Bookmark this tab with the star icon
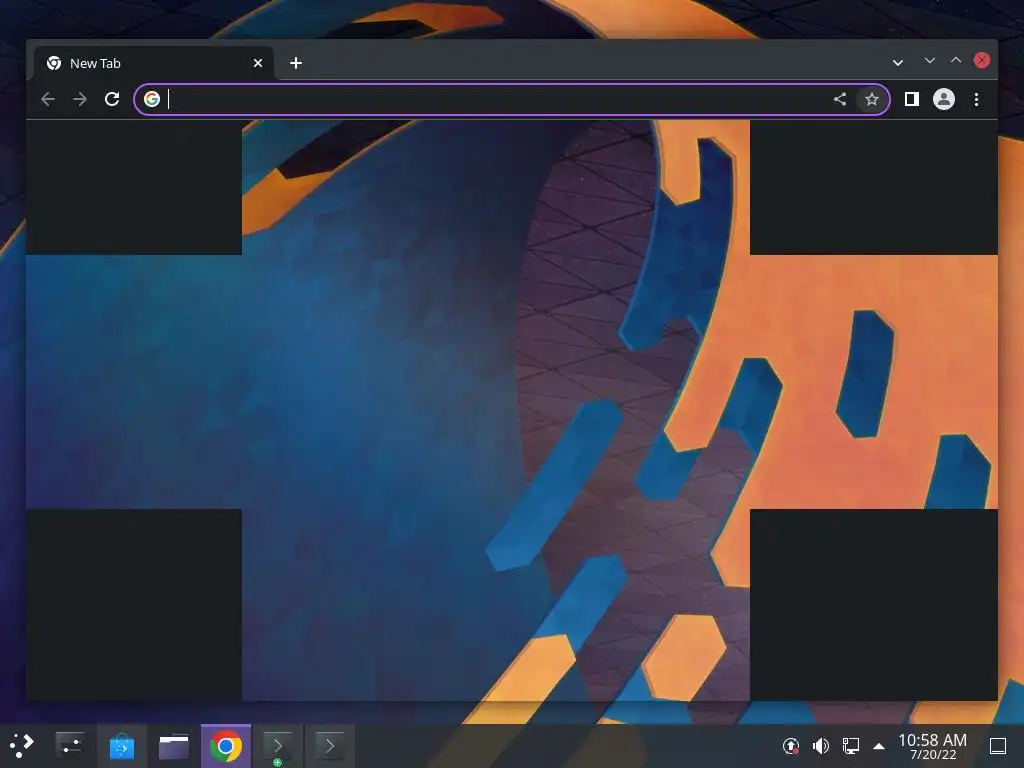 [x=872, y=99]
